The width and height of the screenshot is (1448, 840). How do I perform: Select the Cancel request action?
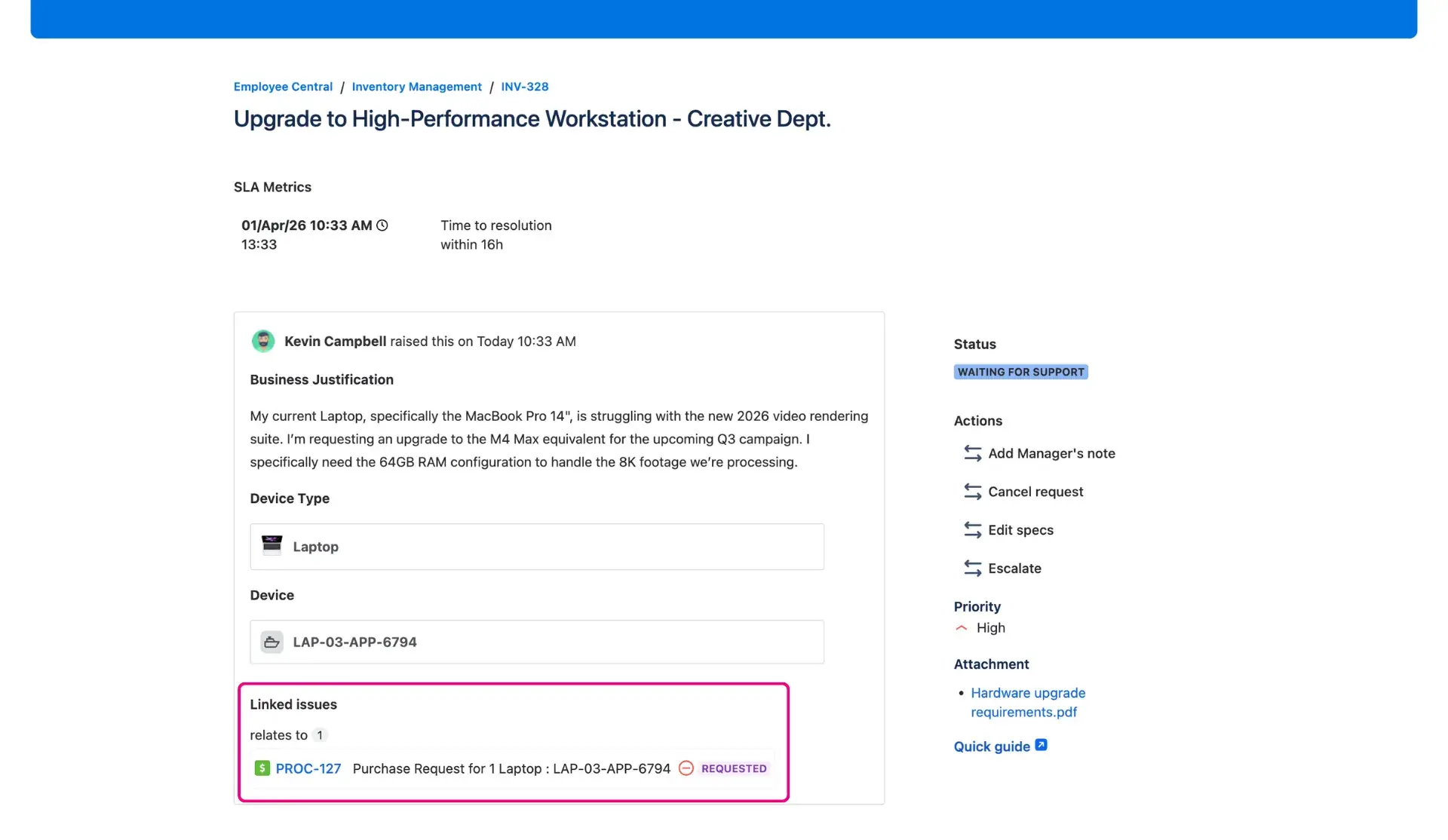tap(1035, 492)
